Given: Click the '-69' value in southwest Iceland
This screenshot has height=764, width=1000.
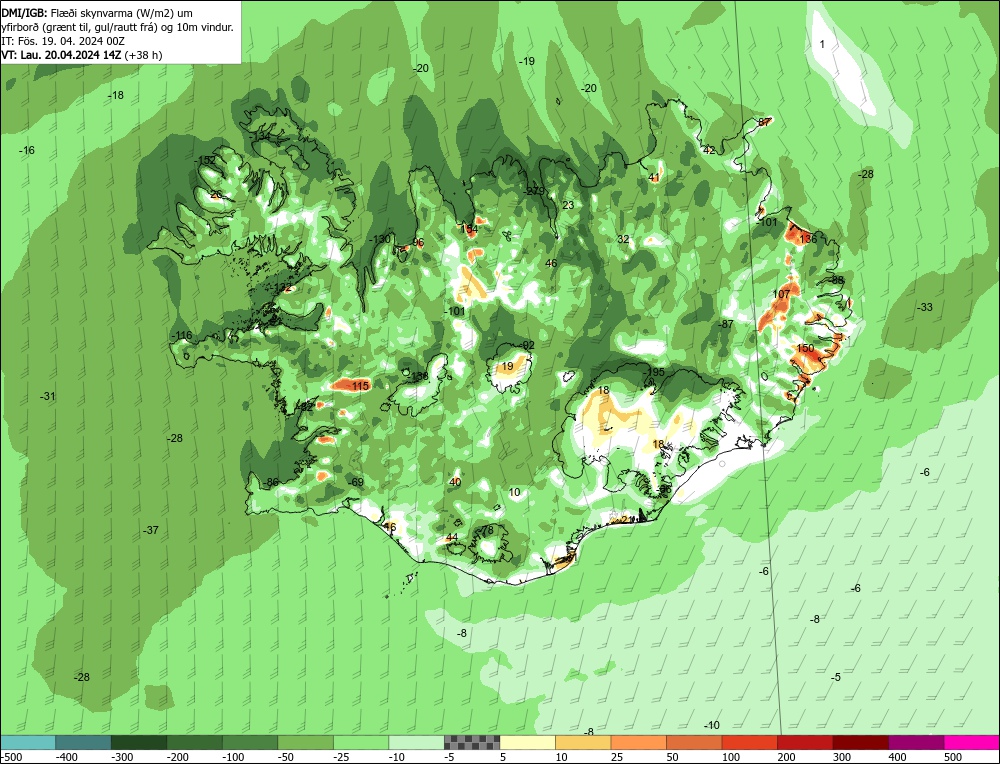Looking at the screenshot, I should [x=356, y=482].
